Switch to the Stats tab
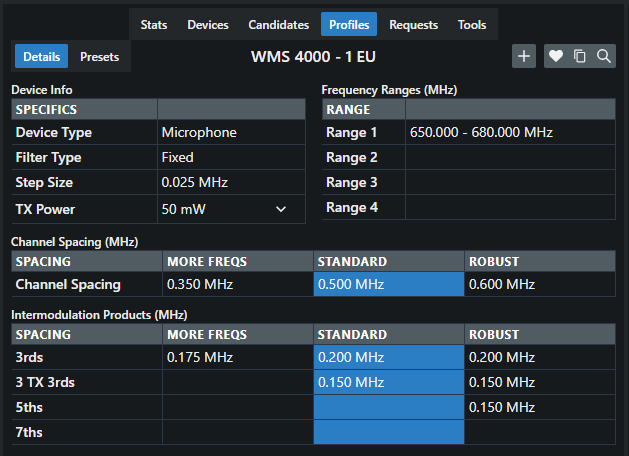 [x=154, y=25]
